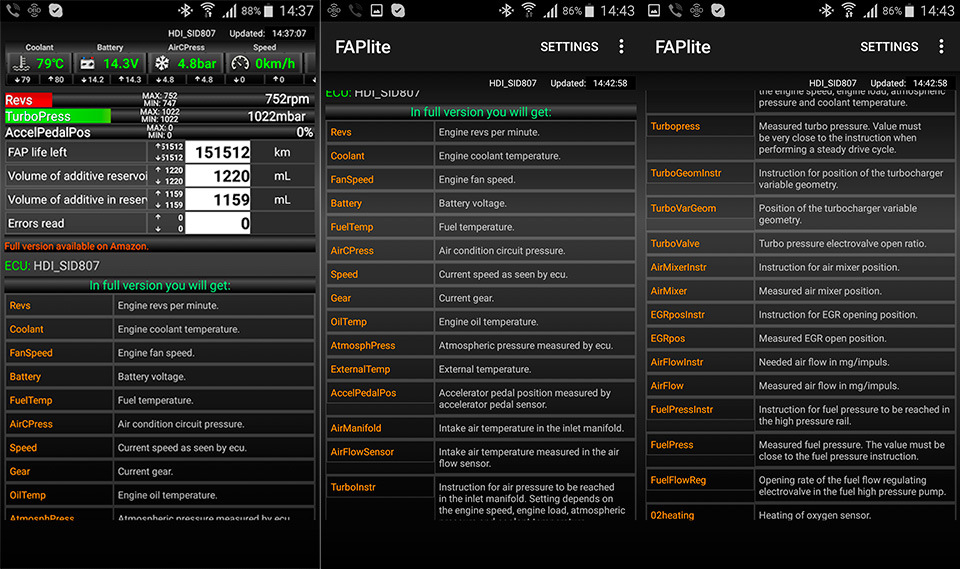This screenshot has height=569, width=960.
Task: Tap the 'Errors read' label
Action: pyautogui.click(x=36, y=223)
